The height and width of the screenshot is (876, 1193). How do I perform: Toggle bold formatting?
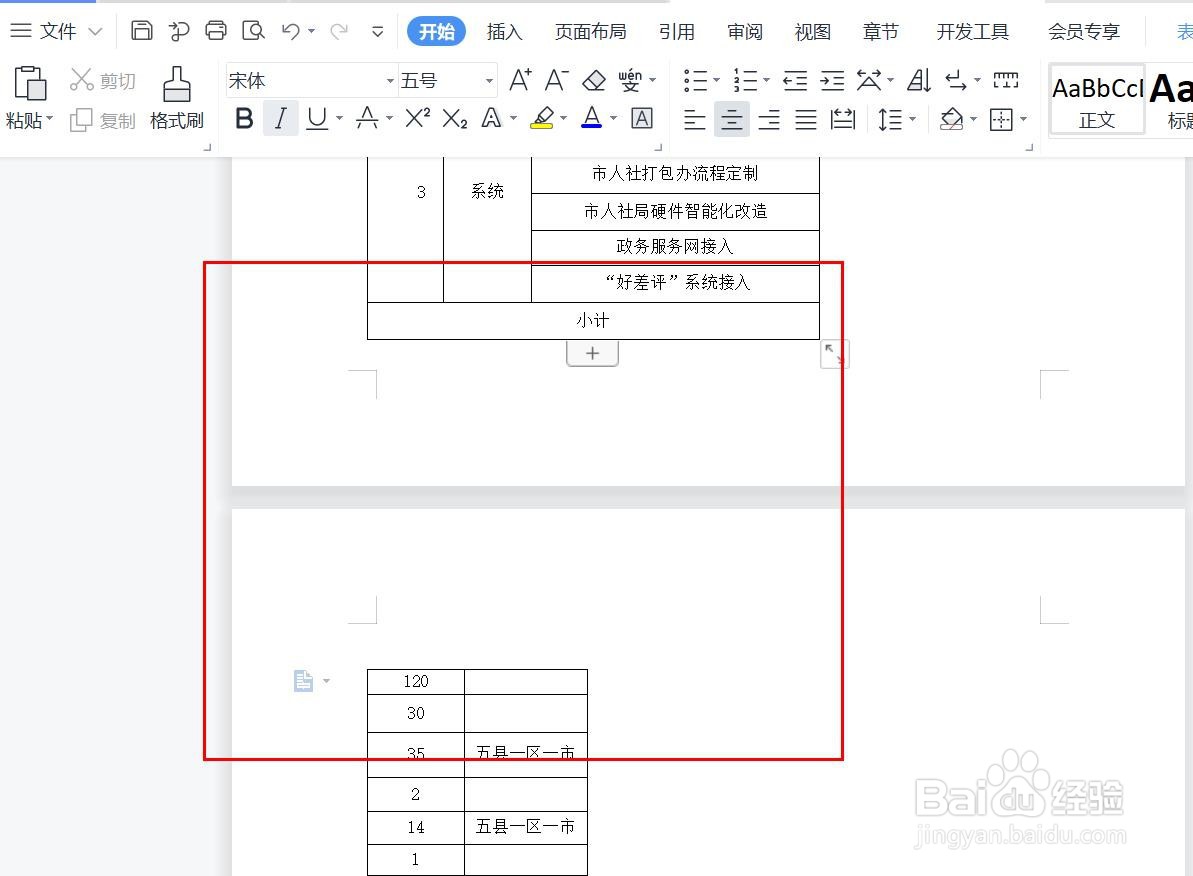243,118
